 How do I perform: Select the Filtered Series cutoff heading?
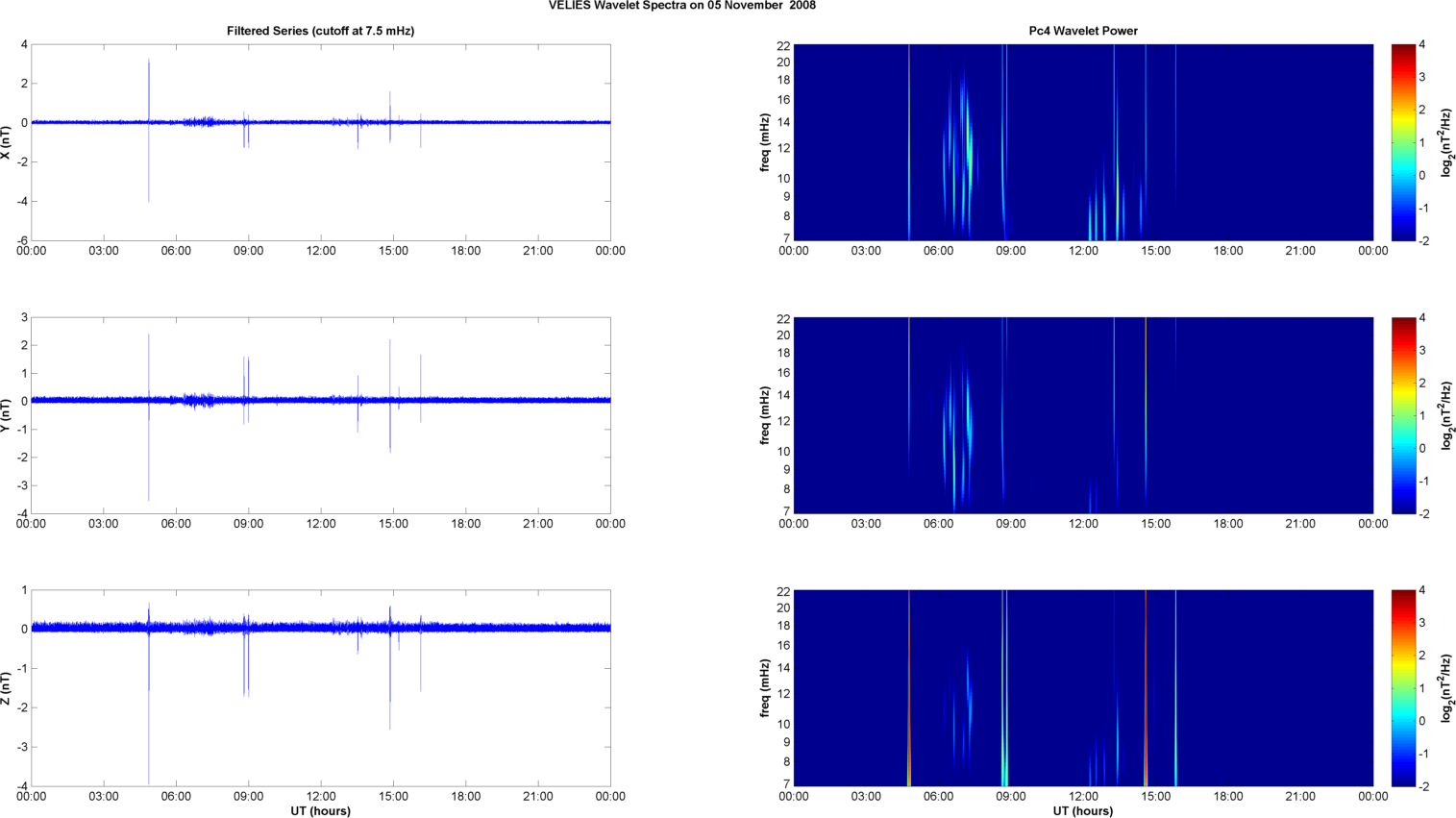coord(320,31)
